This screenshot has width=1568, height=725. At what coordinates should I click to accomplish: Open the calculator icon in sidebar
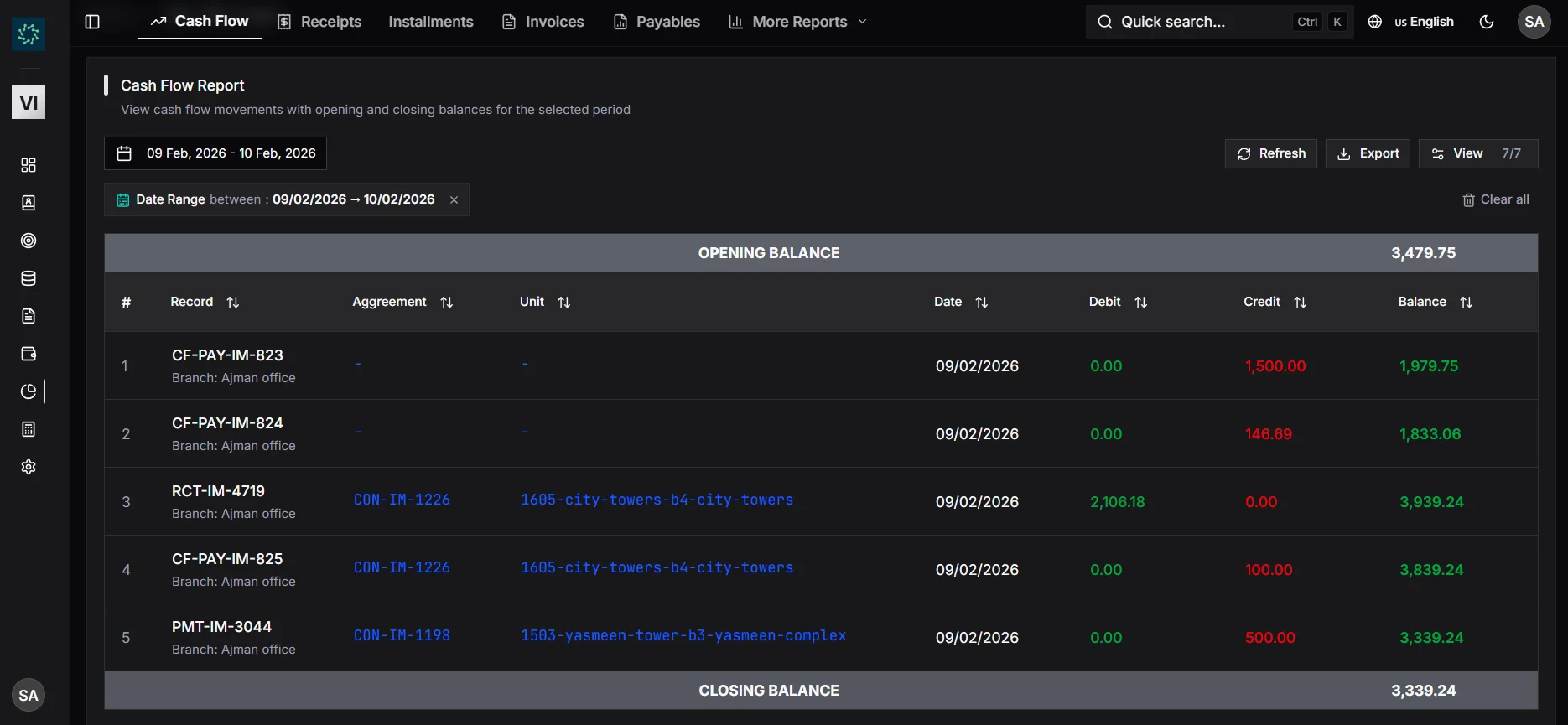(29, 429)
